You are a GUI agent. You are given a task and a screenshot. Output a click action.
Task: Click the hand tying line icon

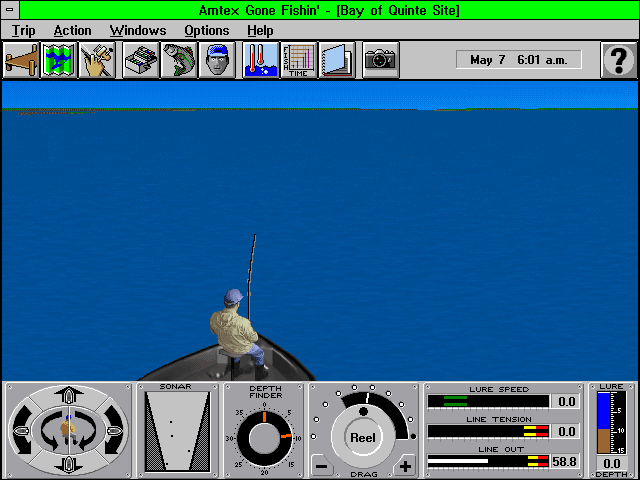(97, 60)
